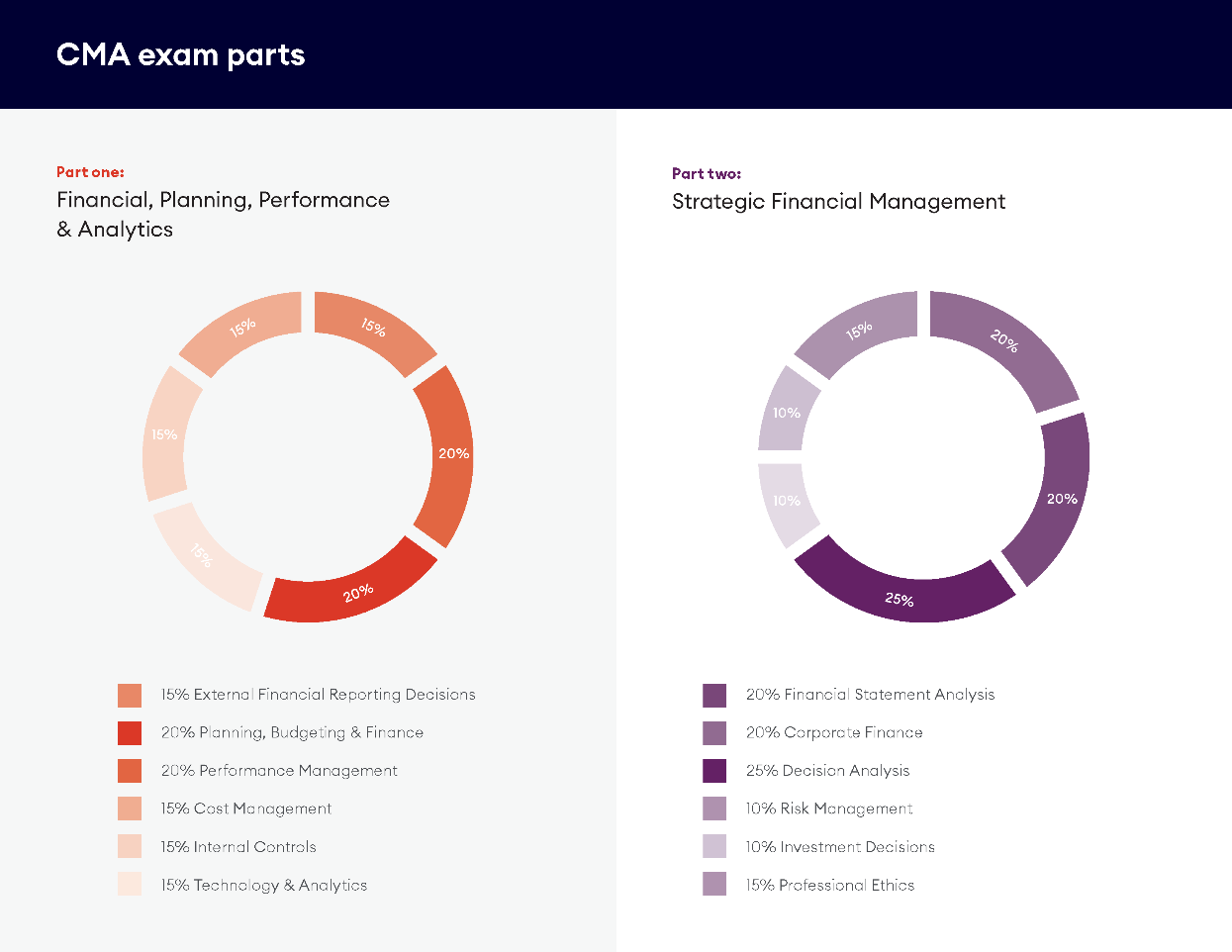Select the Technology & Analytics legend swatch
The image size is (1232, 952).
pyautogui.click(x=130, y=885)
